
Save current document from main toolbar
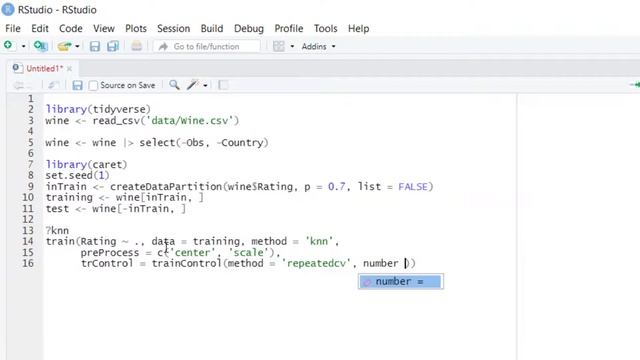tap(95, 46)
